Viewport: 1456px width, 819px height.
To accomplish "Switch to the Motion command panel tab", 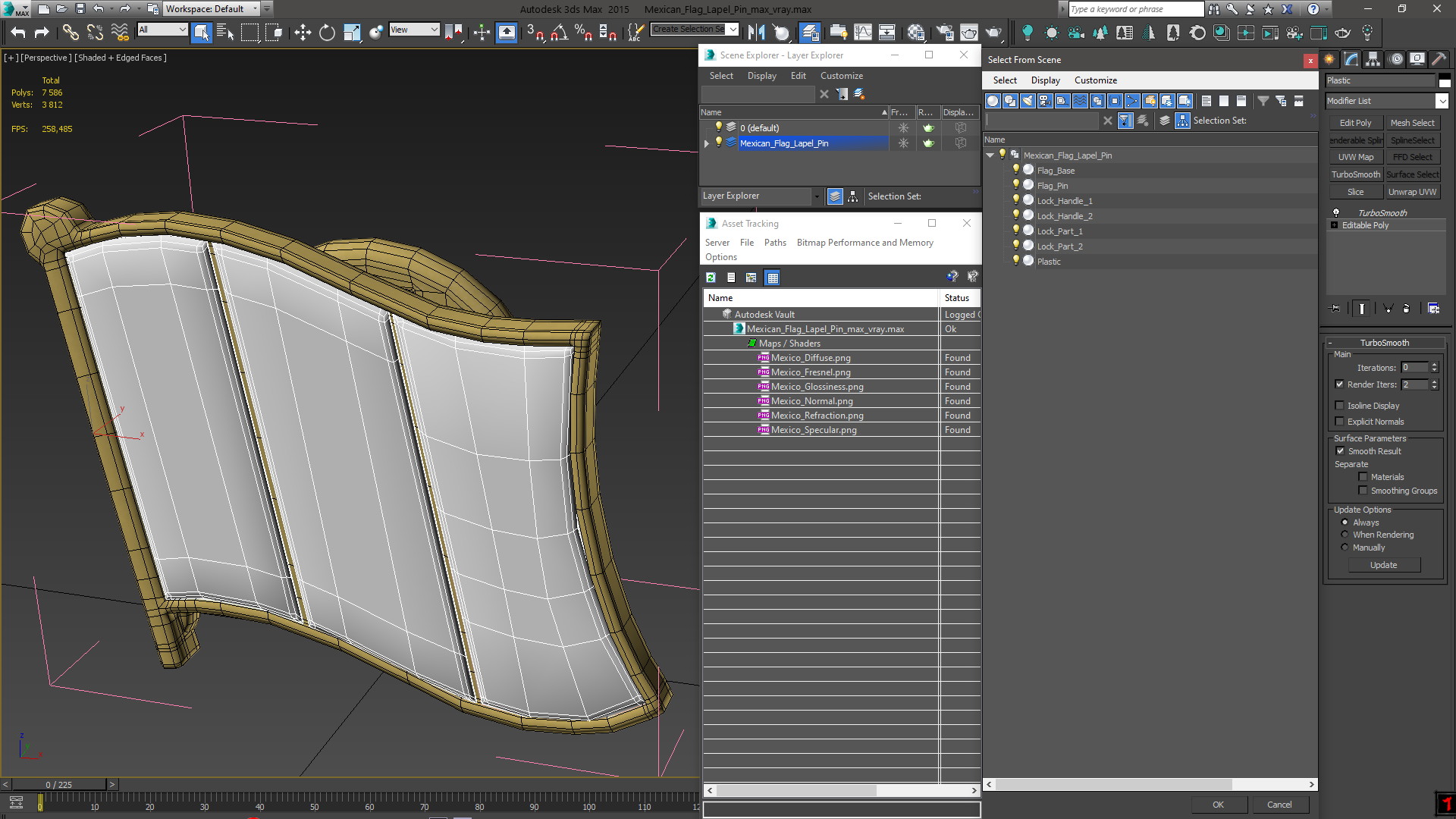I will coord(1396,59).
